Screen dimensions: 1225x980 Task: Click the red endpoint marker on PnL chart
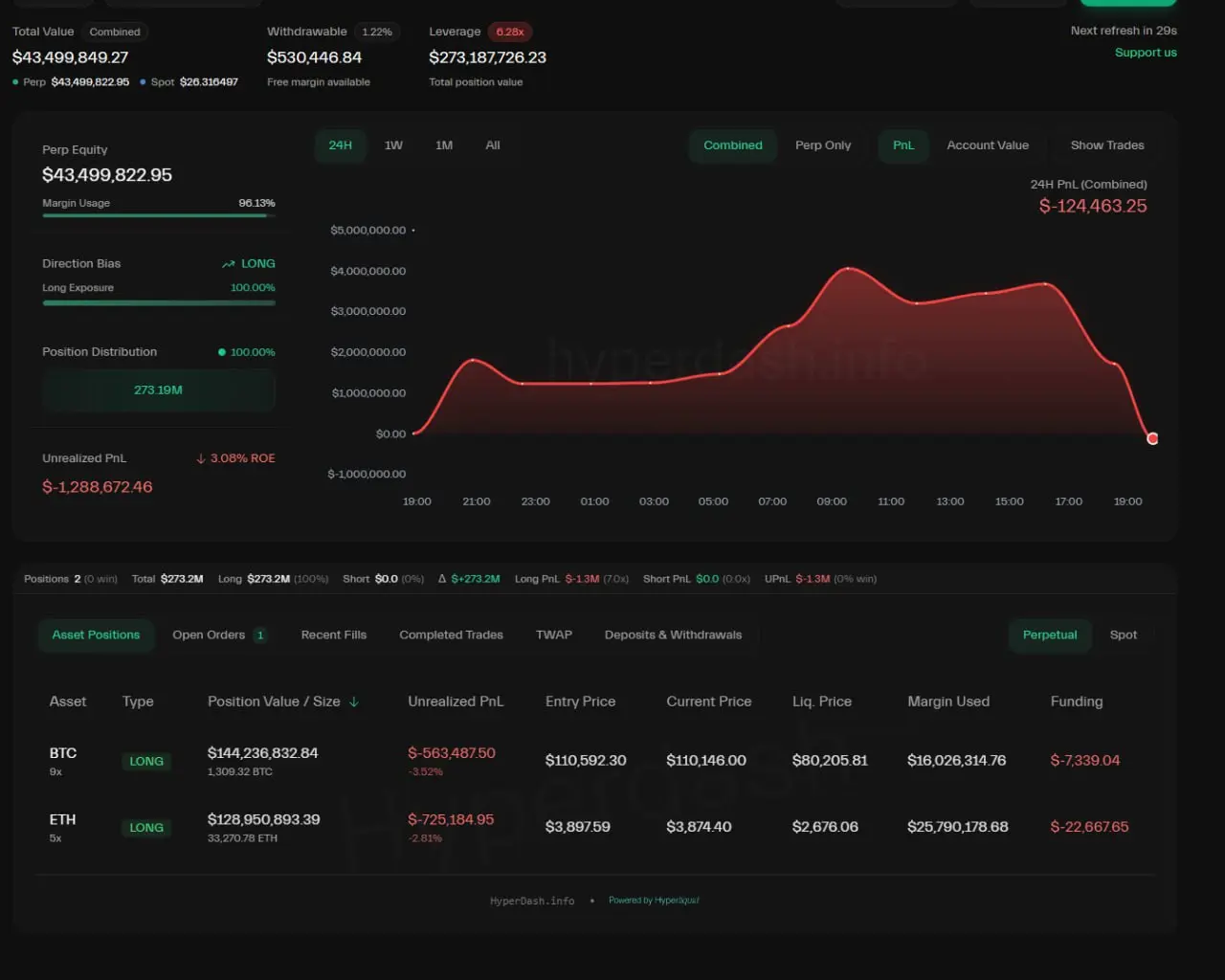pos(1152,438)
